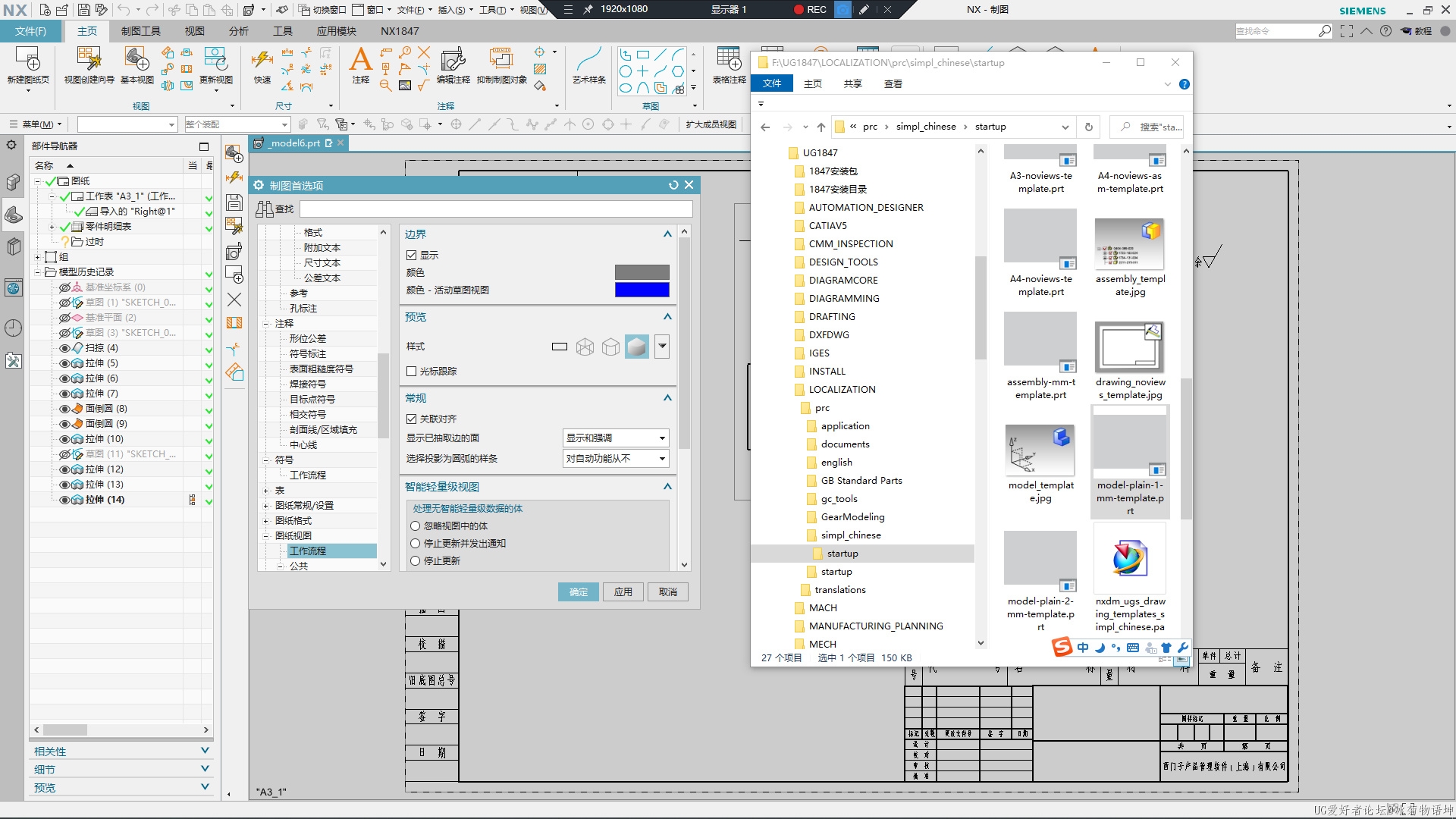Click the Note (注释) letter A icon

click(x=360, y=59)
